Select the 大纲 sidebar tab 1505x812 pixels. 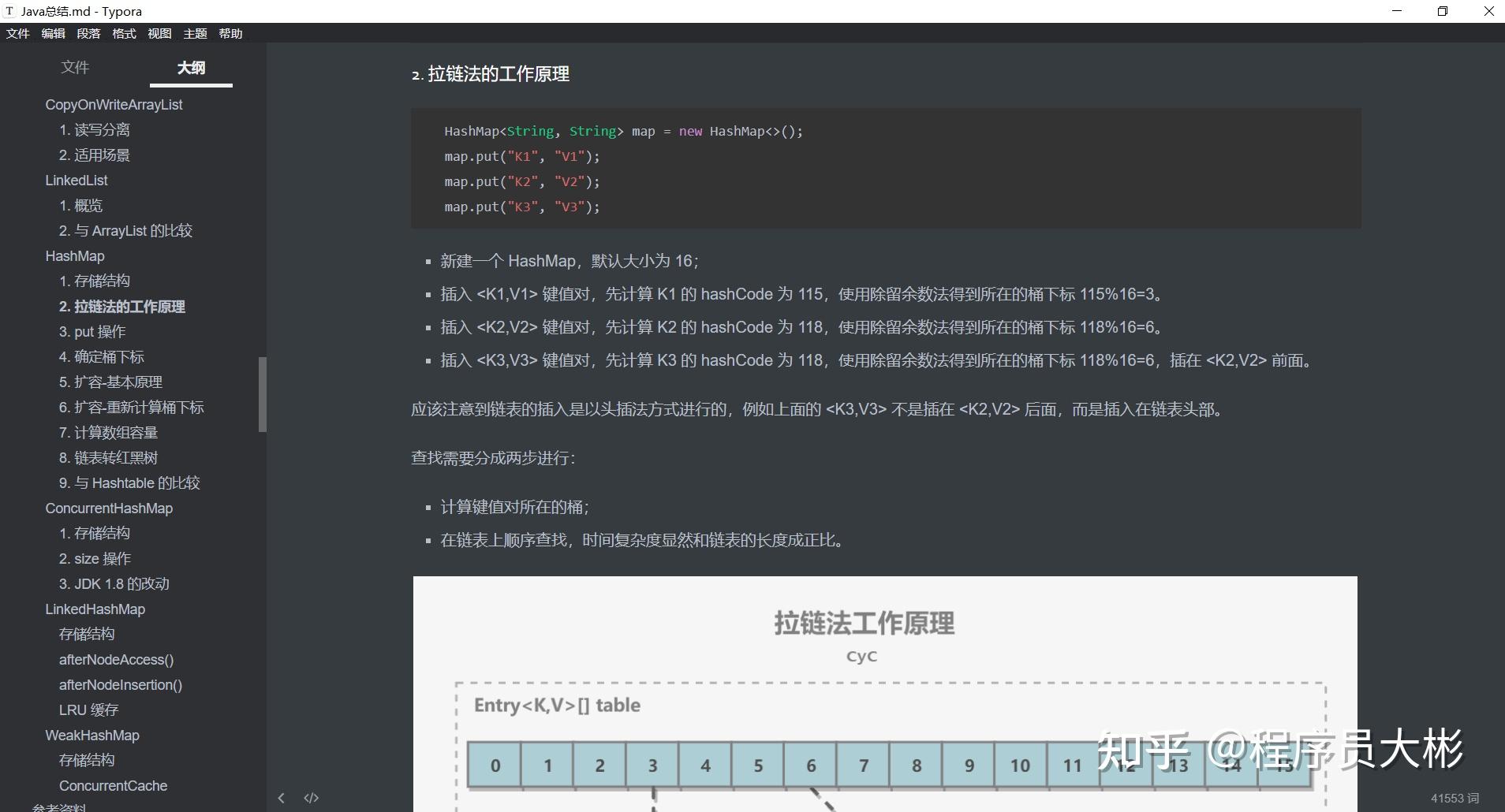click(x=191, y=68)
